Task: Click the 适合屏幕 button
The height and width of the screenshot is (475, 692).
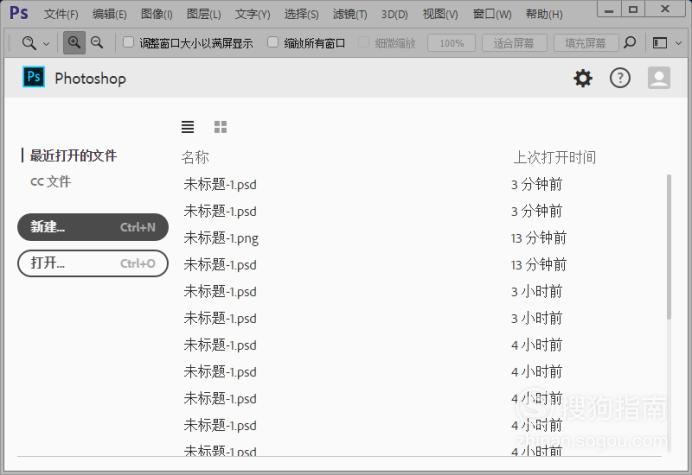Action: pyautogui.click(x=514, y=43)
